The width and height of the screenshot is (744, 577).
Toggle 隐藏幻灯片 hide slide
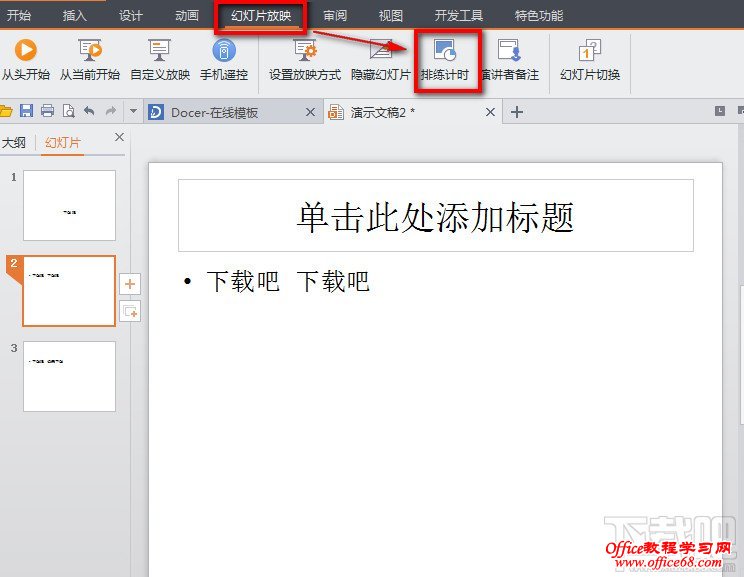point(381,59)
